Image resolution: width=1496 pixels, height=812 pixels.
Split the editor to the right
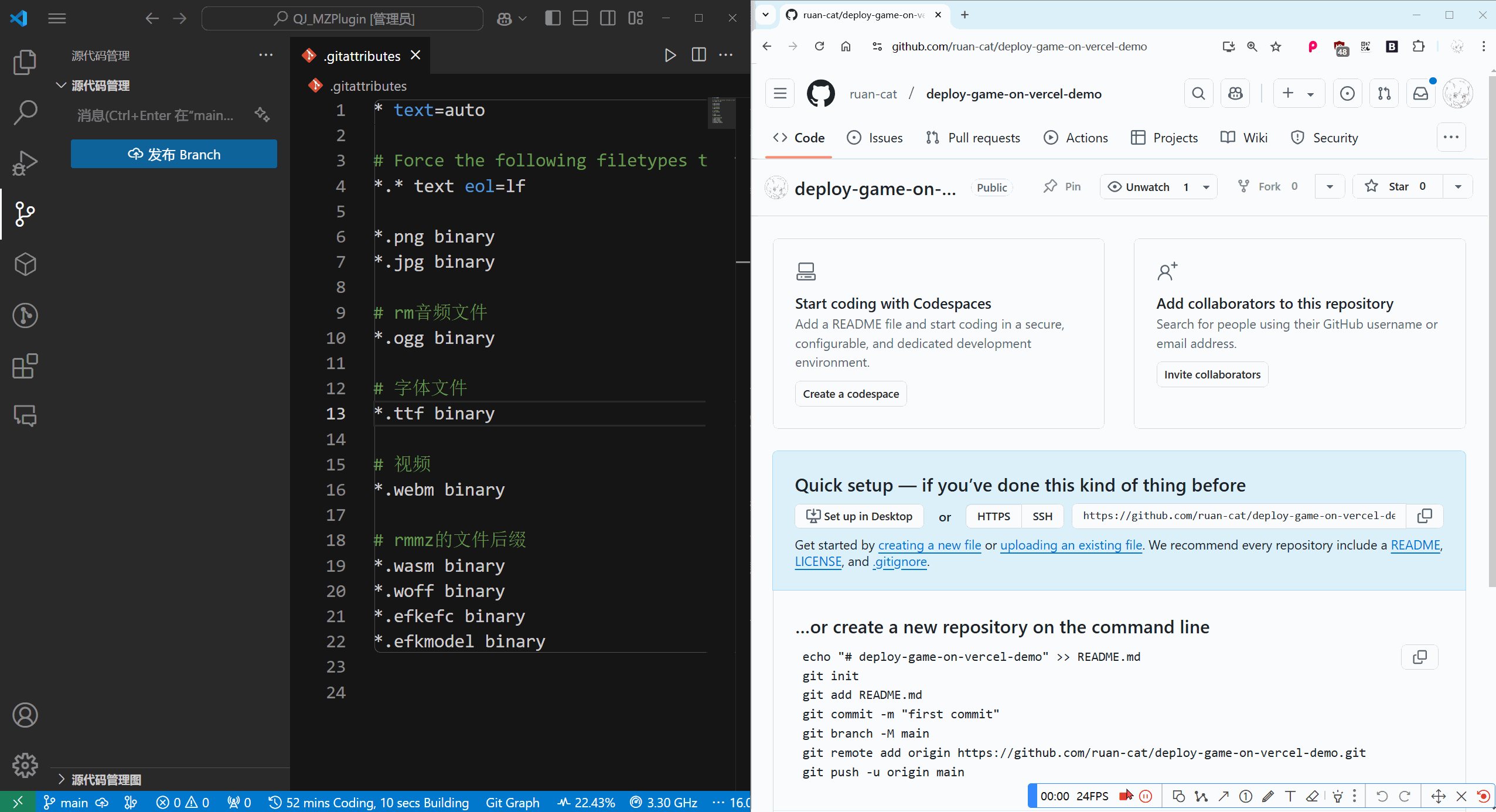698,55
